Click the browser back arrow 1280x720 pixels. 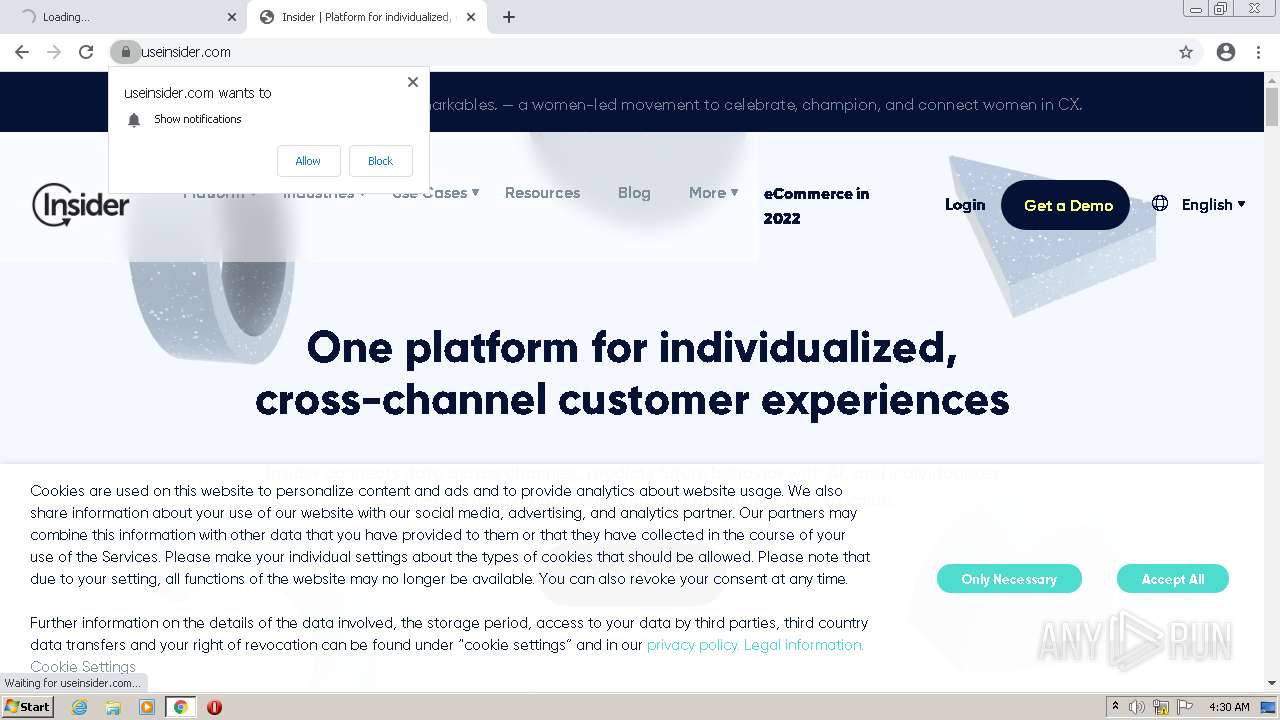(22, 52)
